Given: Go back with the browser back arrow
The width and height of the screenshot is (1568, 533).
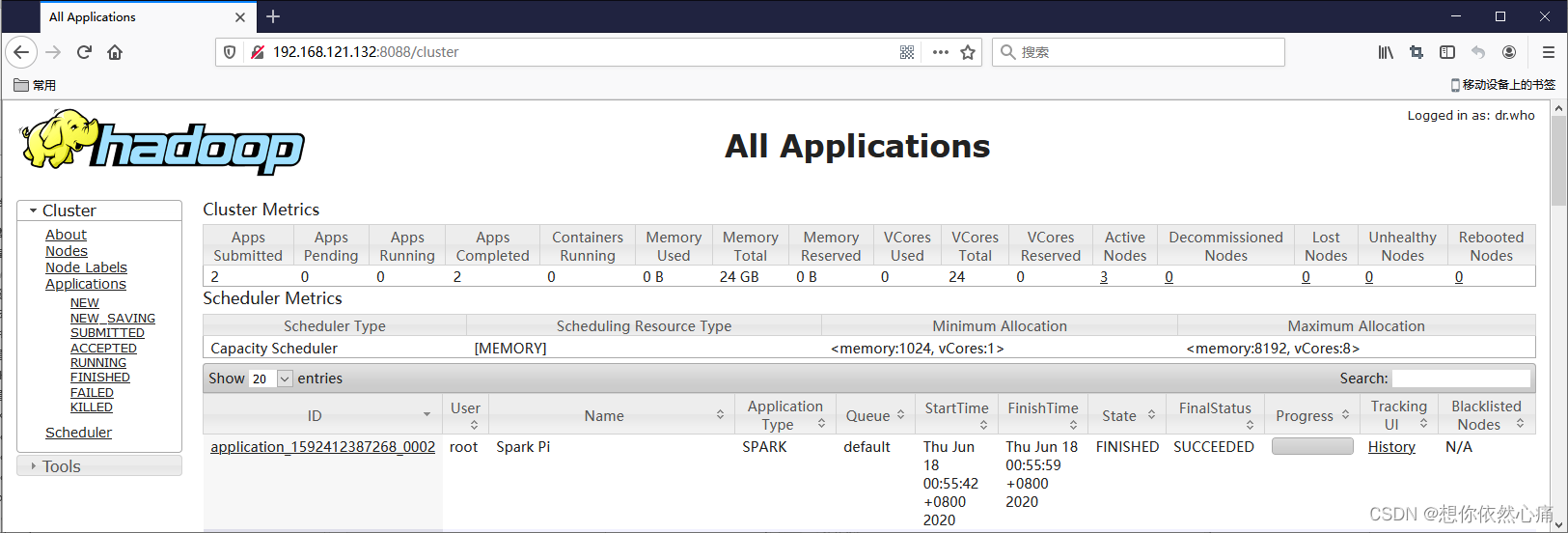Looking at the screenshot, I should [22, 52].
